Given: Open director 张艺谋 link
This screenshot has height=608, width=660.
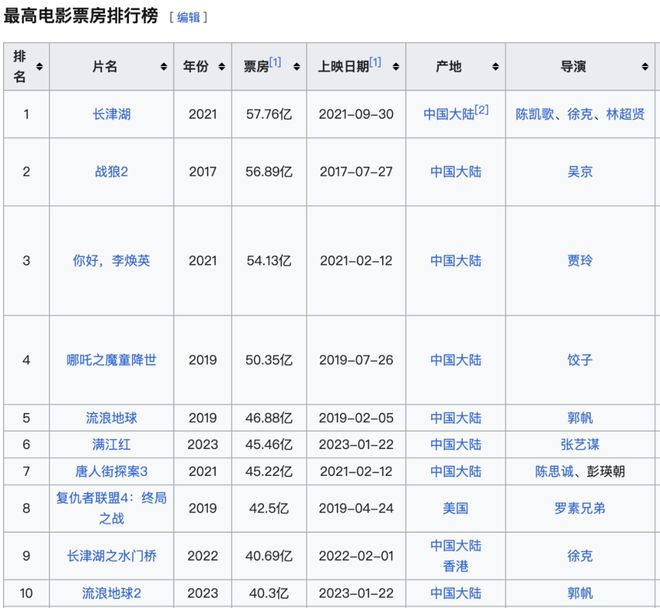Looking at the screenshot, I should pyautogui.click(x=580, y=445).
